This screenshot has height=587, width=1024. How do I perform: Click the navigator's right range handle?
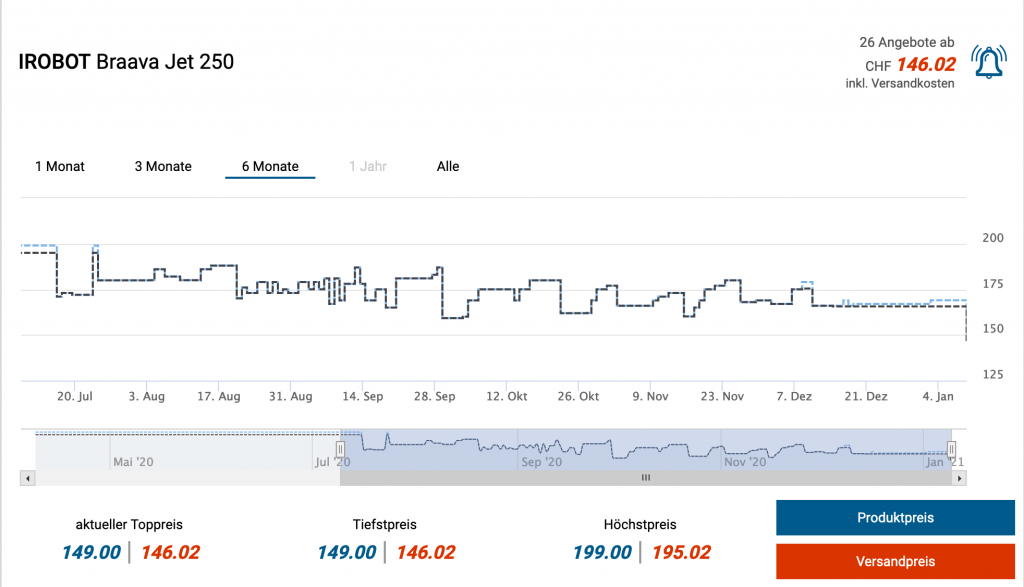tap(952, 449)
